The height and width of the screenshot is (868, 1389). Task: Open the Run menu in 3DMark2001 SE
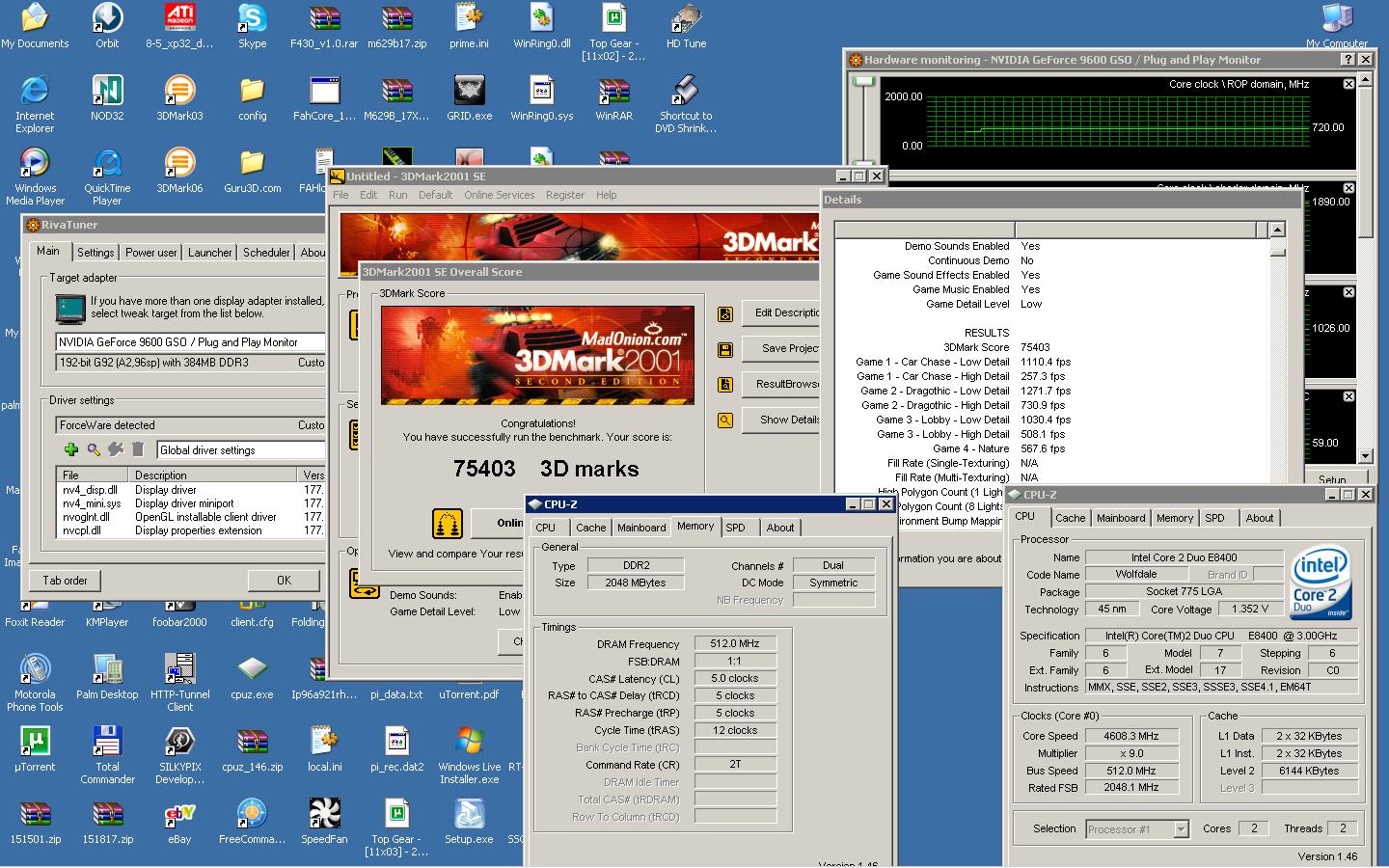(x=397, y=195)
